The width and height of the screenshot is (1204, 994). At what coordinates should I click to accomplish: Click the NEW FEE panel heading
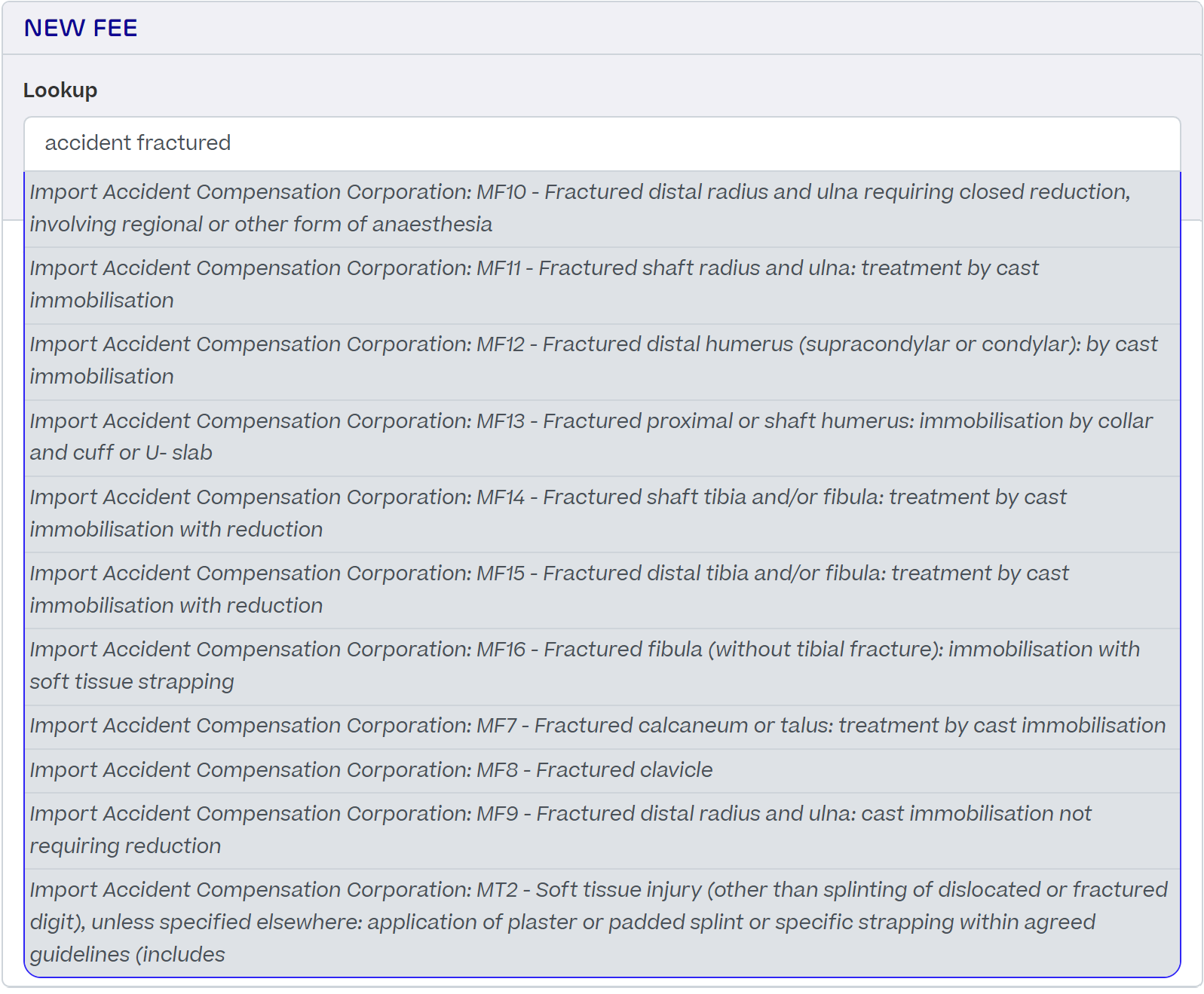(81, 28)
